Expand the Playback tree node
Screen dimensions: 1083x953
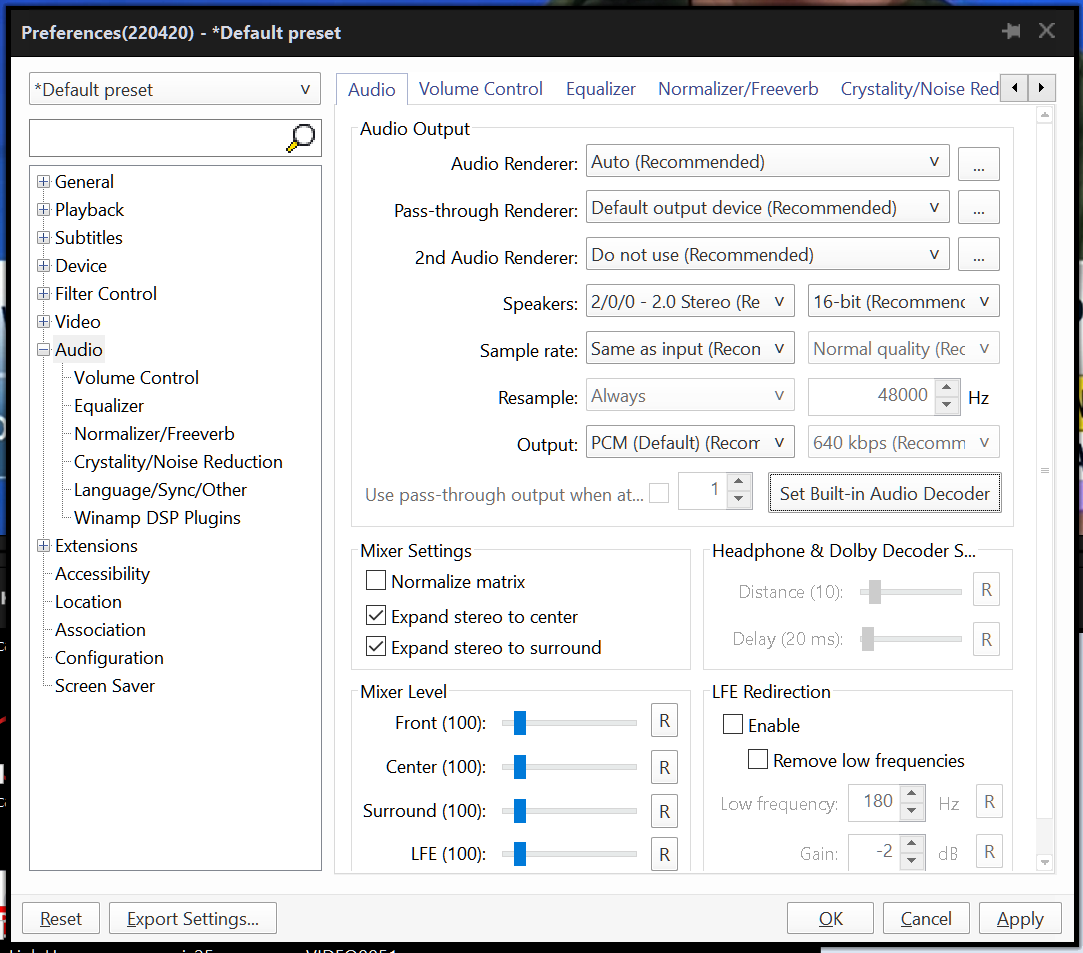44,209
